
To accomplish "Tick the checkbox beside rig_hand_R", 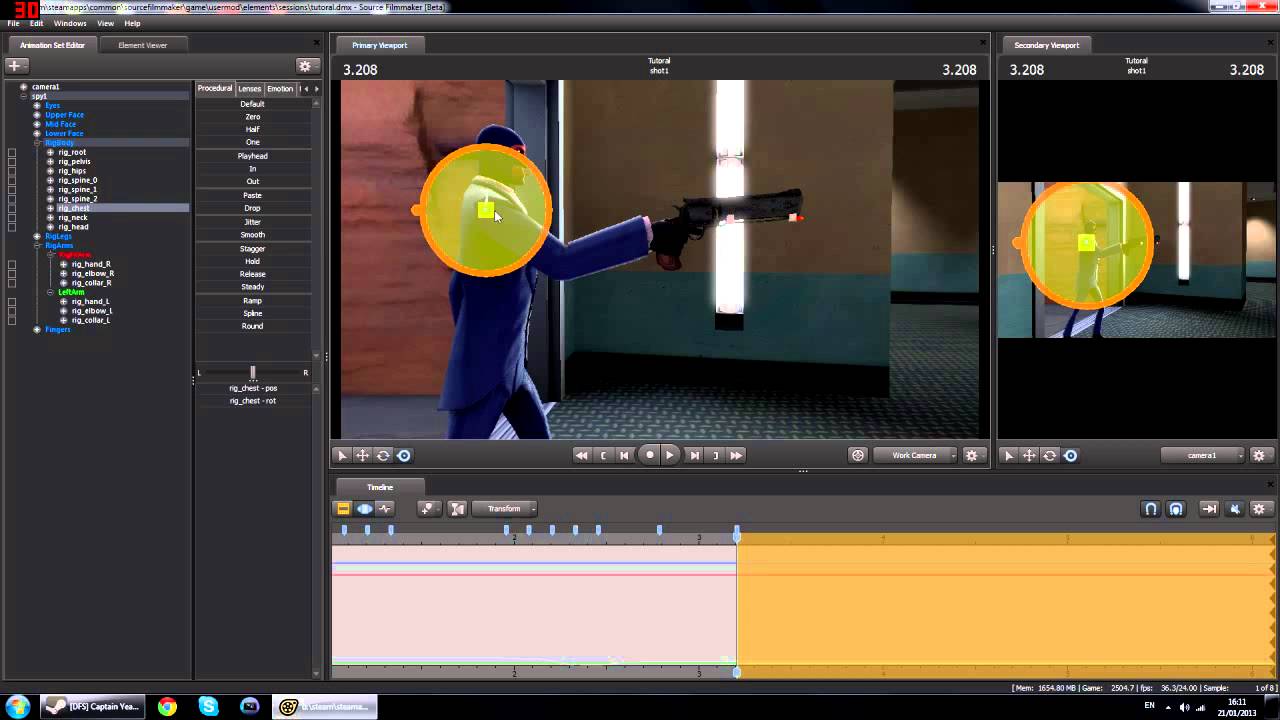I will point(12,265).
